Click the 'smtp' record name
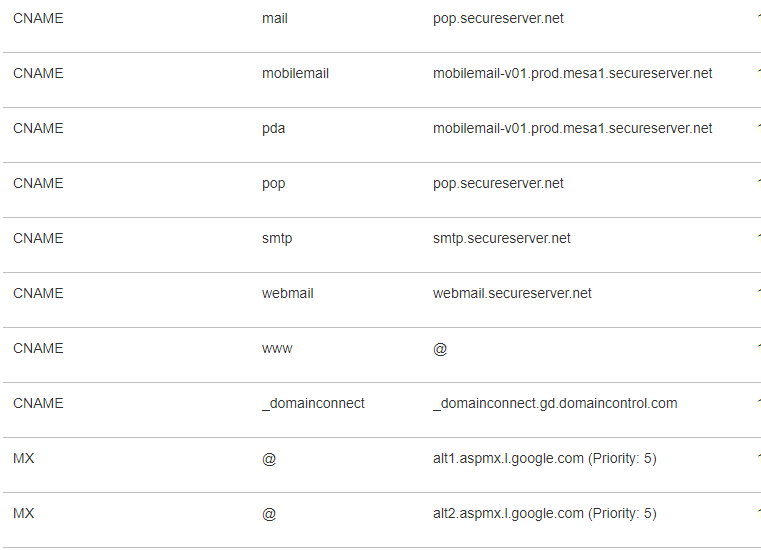This screenshot has width=761, height=550. pos(277,239)
